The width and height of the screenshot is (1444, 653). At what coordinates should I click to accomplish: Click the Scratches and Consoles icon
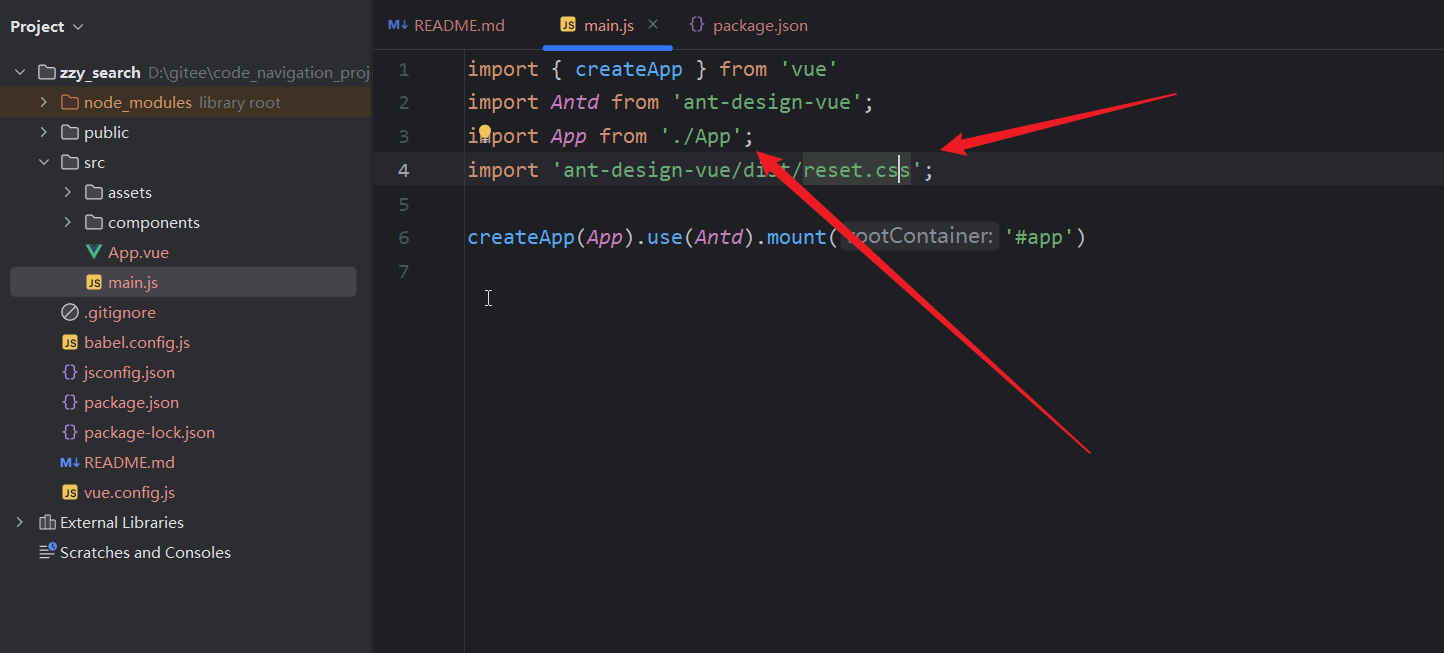point(47,552)
